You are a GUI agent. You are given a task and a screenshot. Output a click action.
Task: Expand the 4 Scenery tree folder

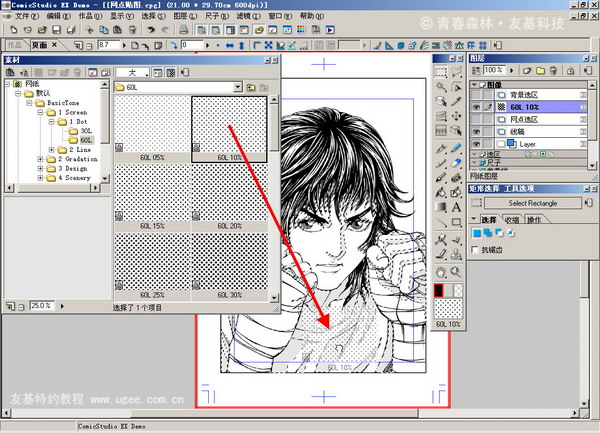point(40,178)
